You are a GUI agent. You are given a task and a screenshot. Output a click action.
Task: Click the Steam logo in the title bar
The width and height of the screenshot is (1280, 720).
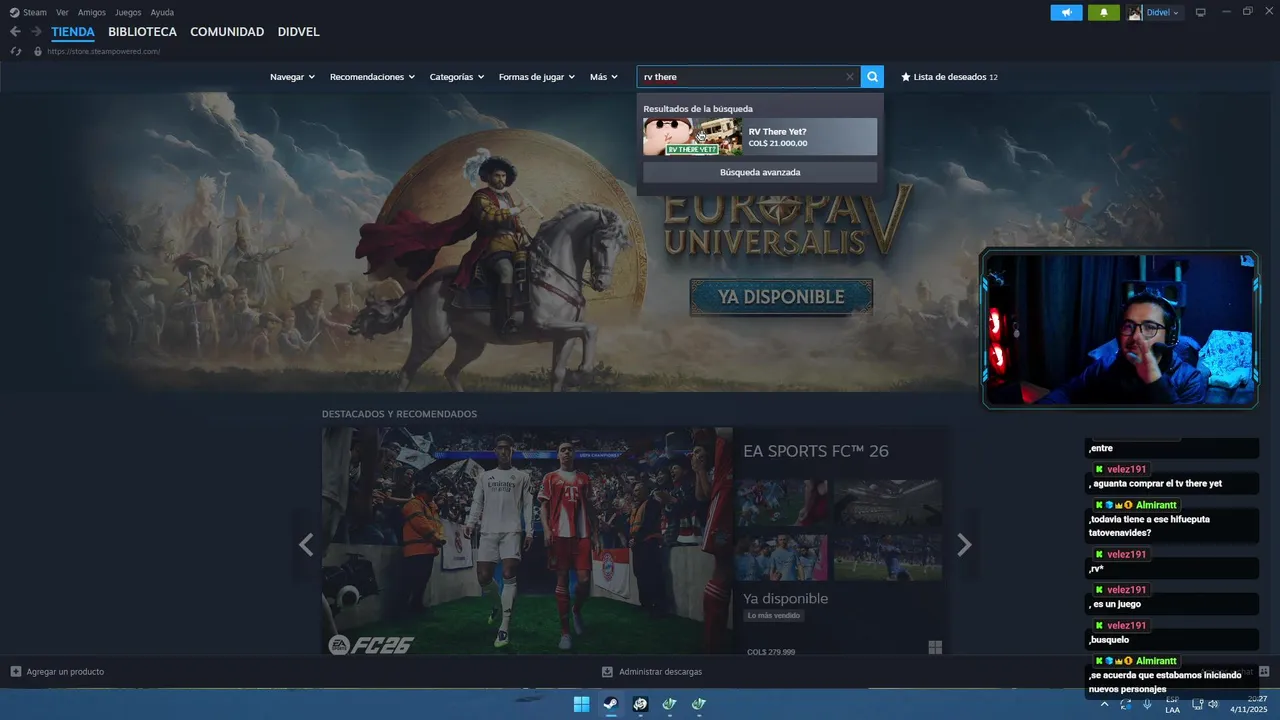click(x=14, y=13)
